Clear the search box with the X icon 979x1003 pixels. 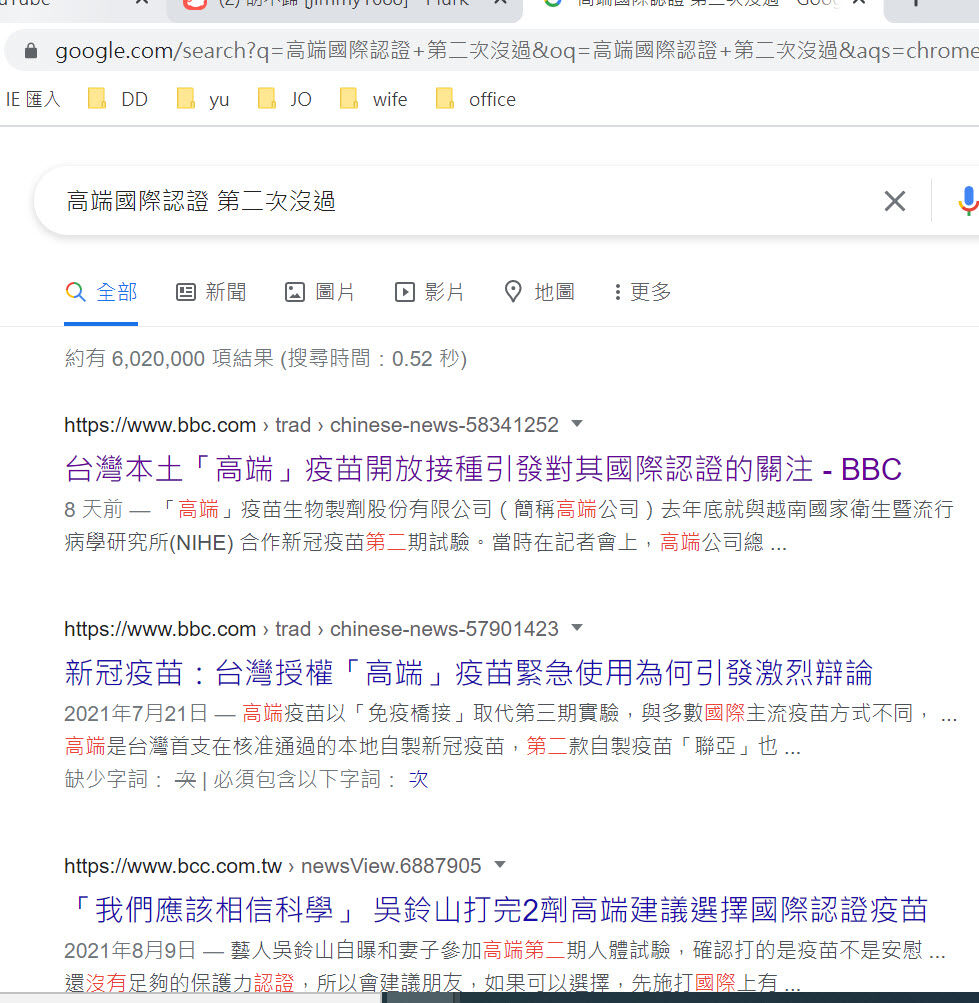coord(895,201)
